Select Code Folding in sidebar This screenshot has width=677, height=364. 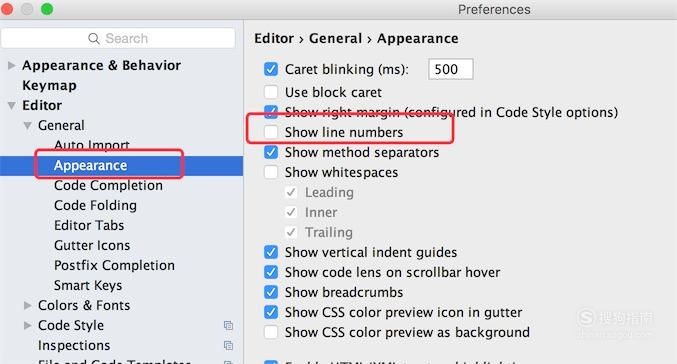[x=95, y=206]
